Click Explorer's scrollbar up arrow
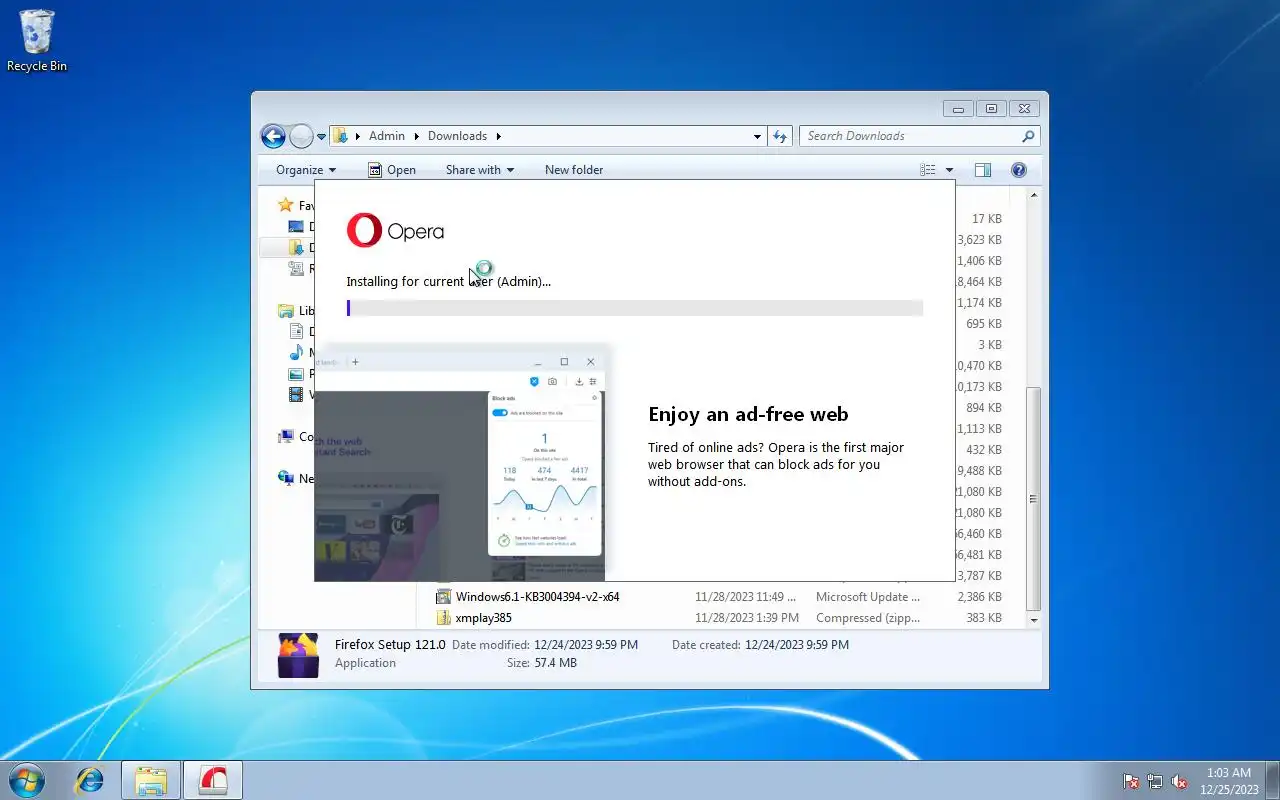The width and height of the screenshot is (1280, 800). point(1034,195)
